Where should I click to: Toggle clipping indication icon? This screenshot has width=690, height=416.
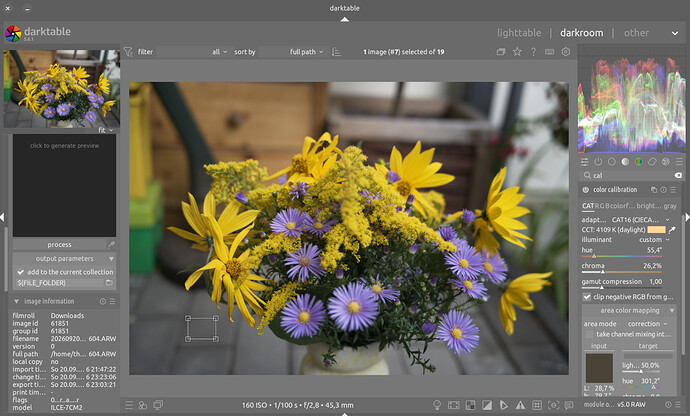point(487,405)
